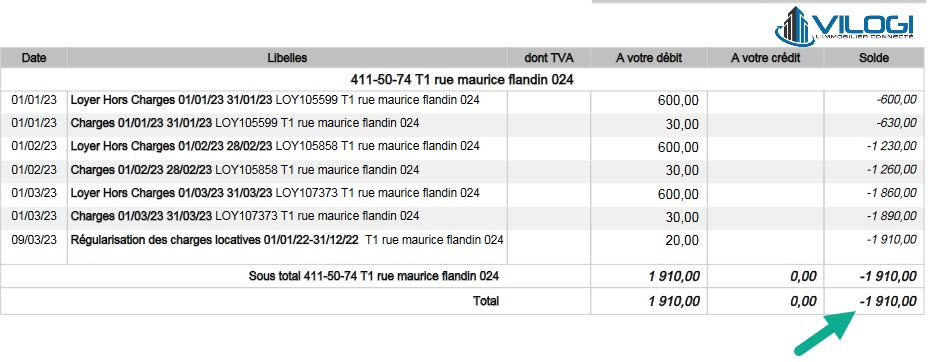
Task: Select the Sous total 411-50-74 label
Action: (374, 276)
